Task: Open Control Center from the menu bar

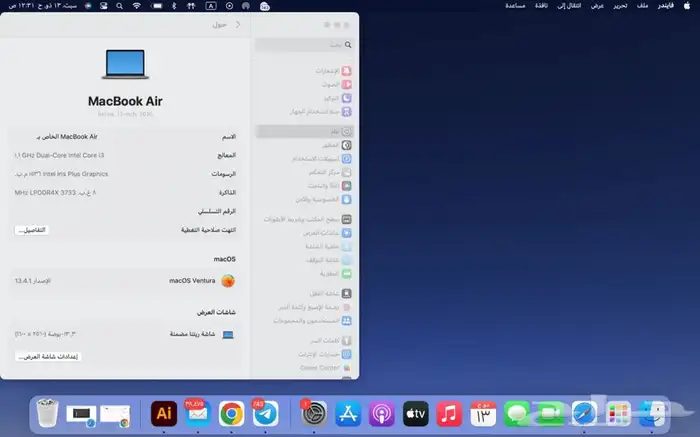Action: (104, 6)
